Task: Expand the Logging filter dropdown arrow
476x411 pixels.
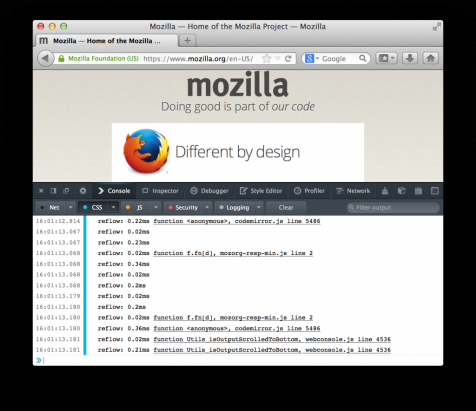Action: 258,207
